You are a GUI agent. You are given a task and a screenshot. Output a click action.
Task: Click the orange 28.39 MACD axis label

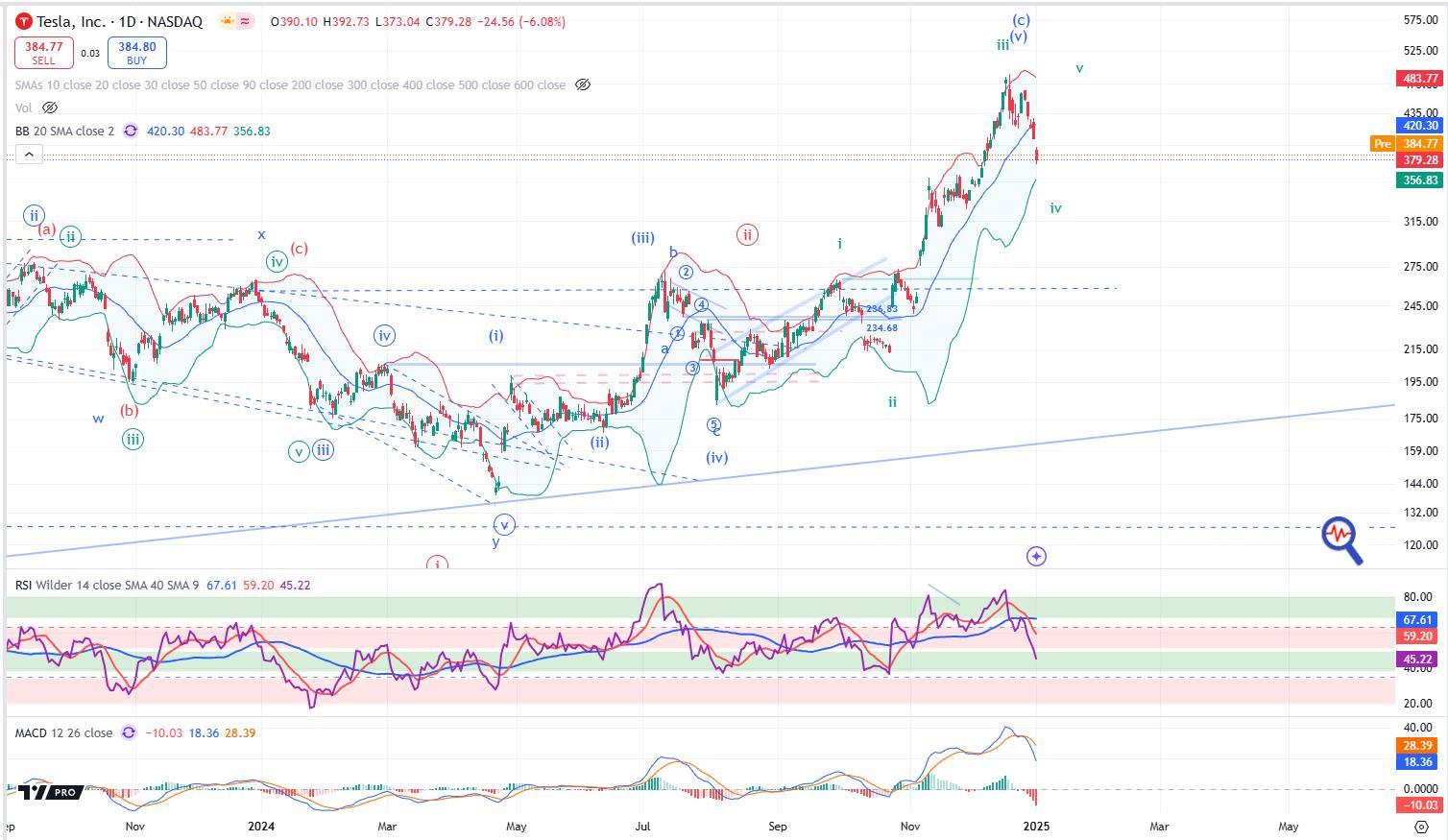1417,745
